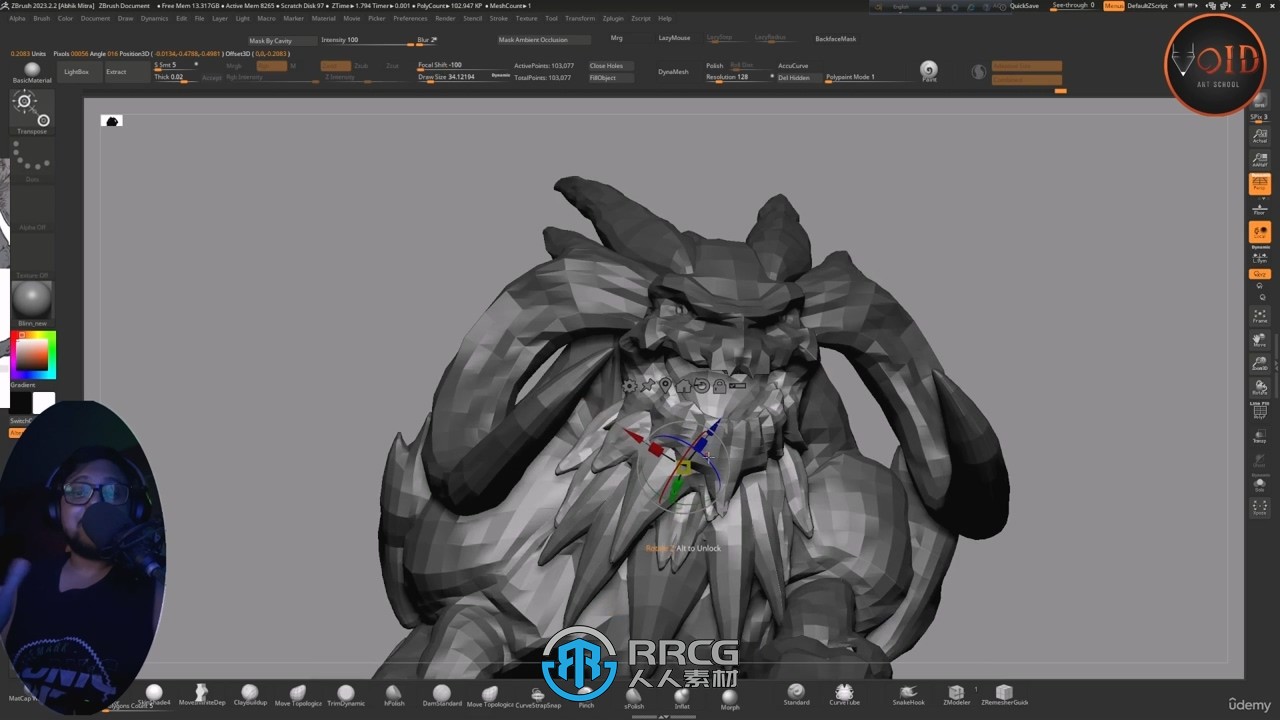Viewport: 1280px width, 720px height.
Task: Open the Zplugin menu
Action: pos(613,18)
